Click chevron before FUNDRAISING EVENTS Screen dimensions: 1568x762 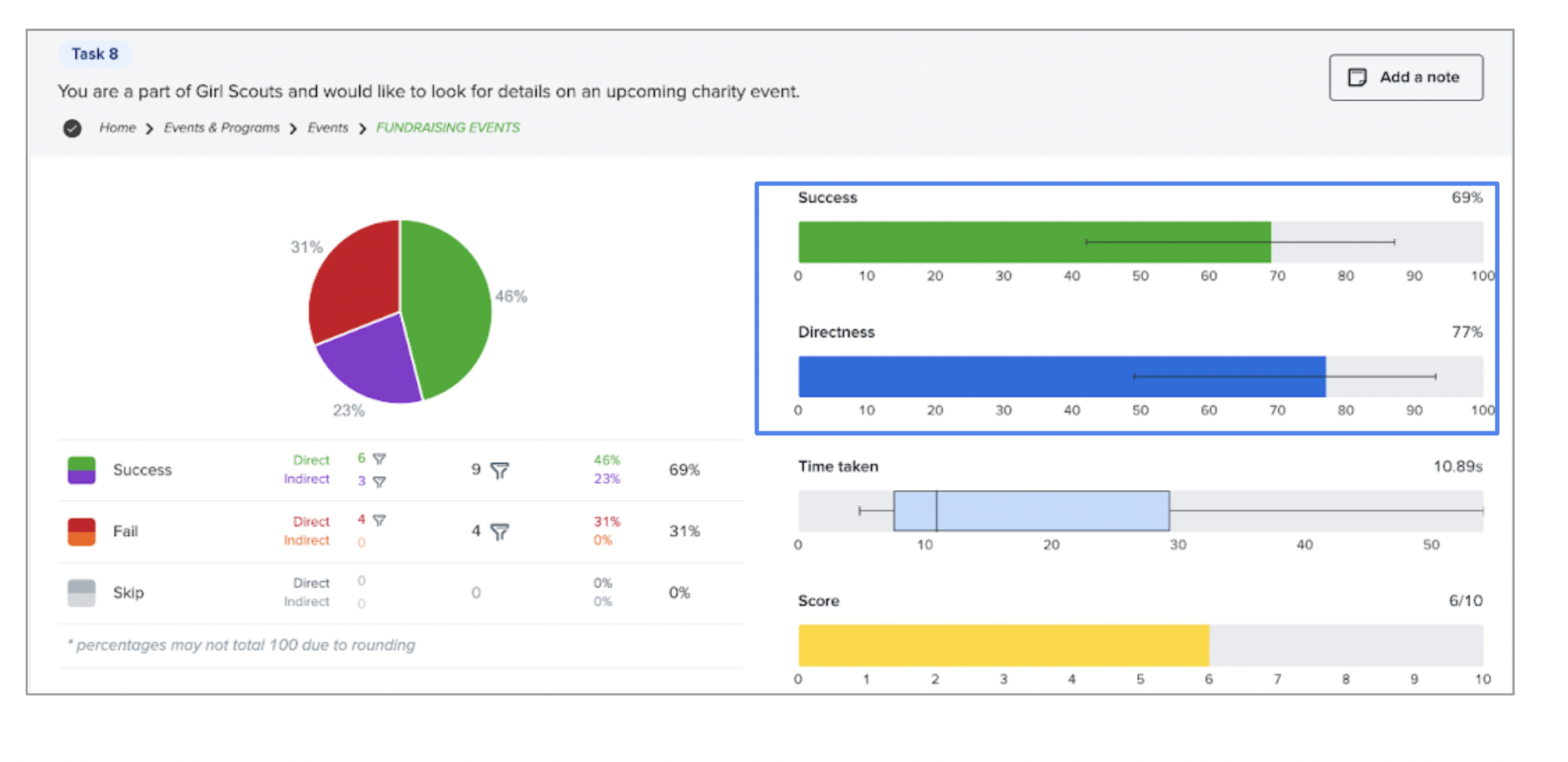pos(362,129)
